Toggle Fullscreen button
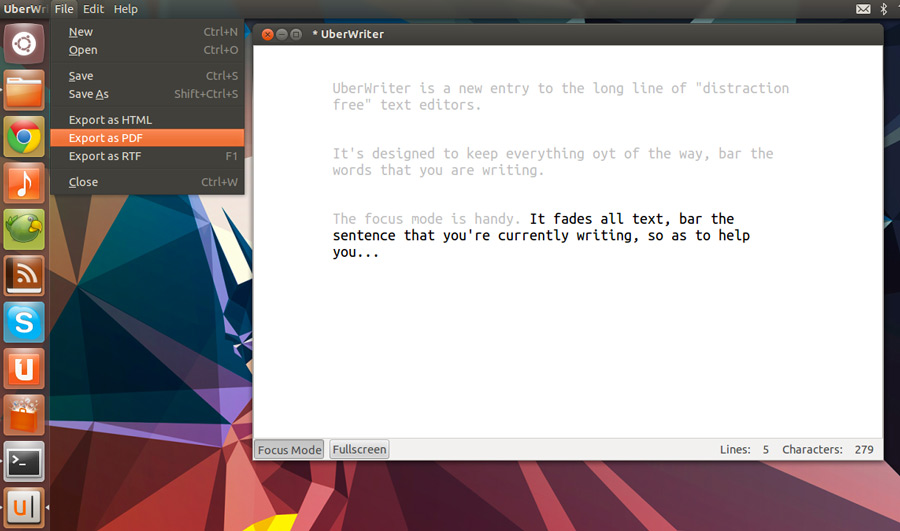 (x=359, y=449)
